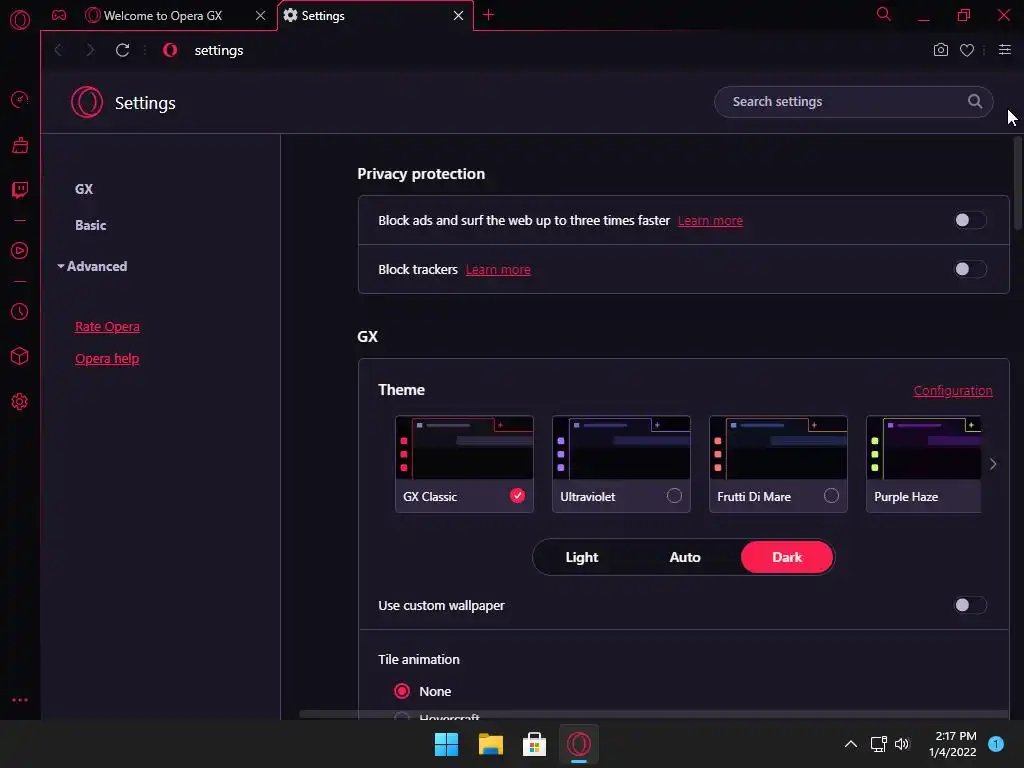Image resolution: width=1024 pixels, height=768 pixels.
Task: Expand the Advanced settings section
Action: pos(92,266)
